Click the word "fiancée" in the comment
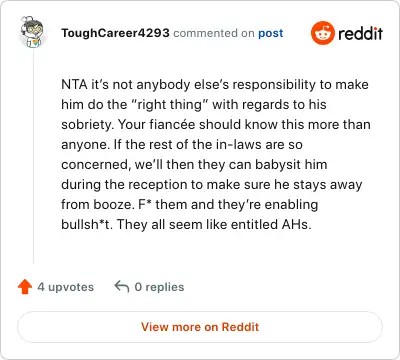This screenshot has height=360, width=400. tap(172, 124)
